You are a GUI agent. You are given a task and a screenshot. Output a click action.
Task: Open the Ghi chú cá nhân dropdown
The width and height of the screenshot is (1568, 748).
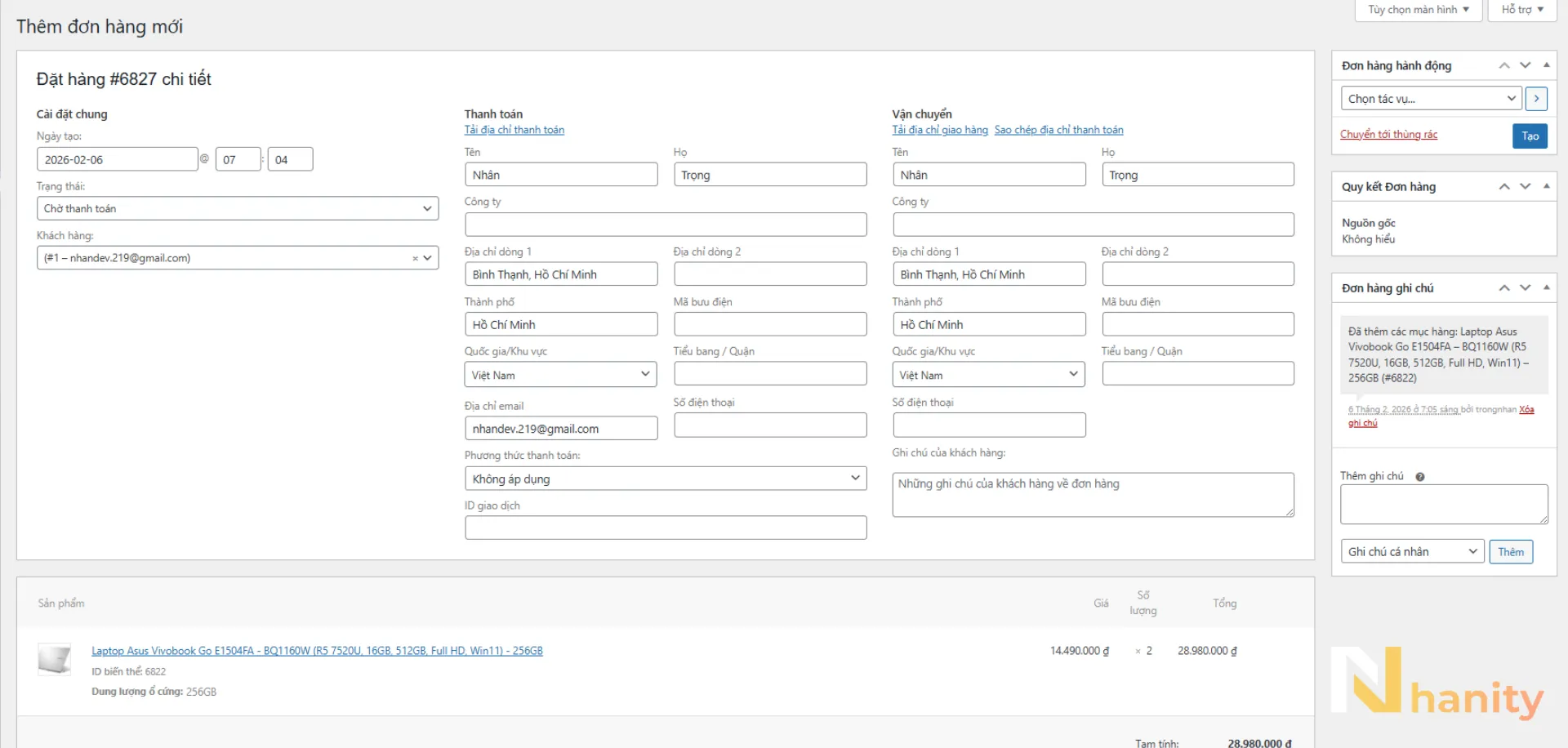click(1412, 552)
